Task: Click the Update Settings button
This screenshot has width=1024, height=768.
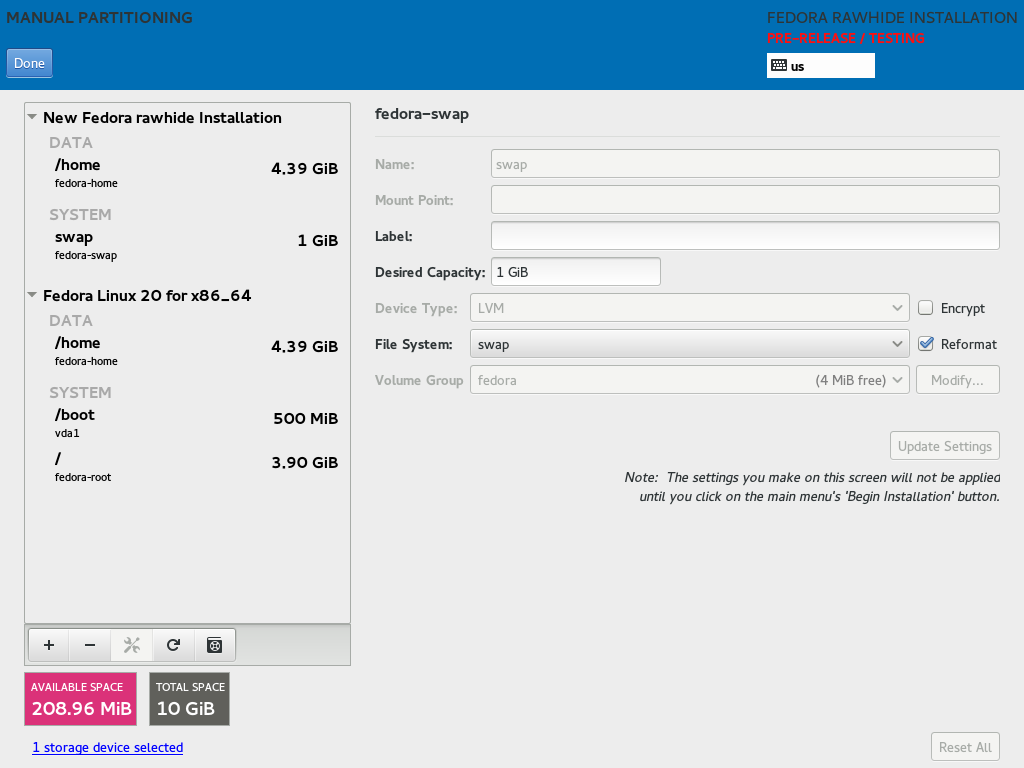Action: point(944,445)
